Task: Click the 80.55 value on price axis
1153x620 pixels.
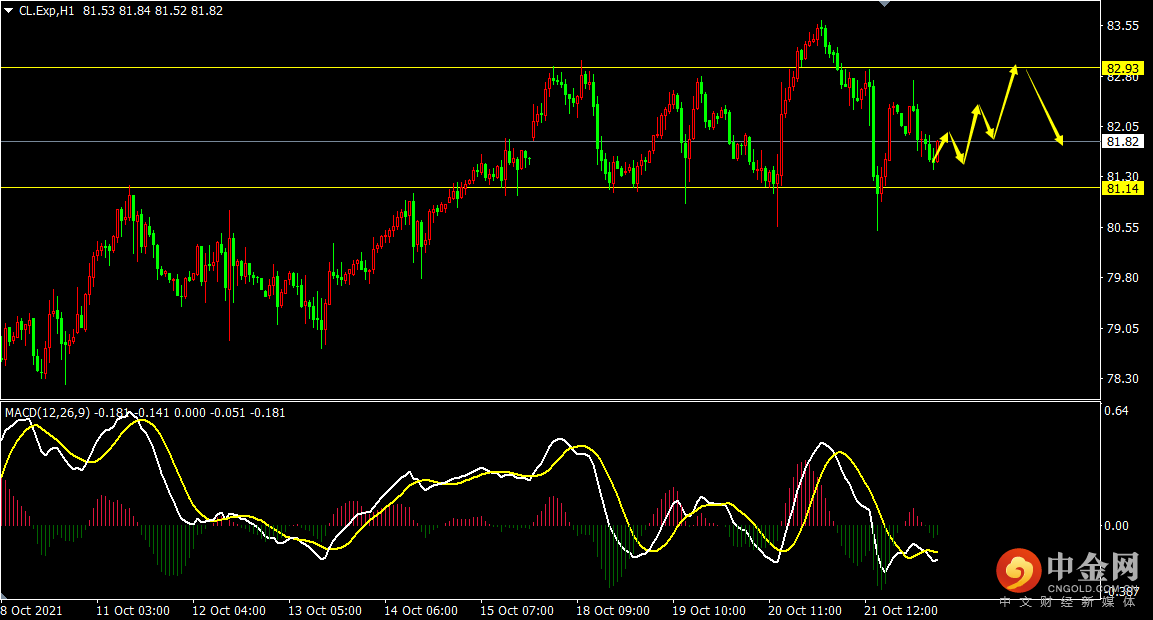Action: pos(1123,228)
